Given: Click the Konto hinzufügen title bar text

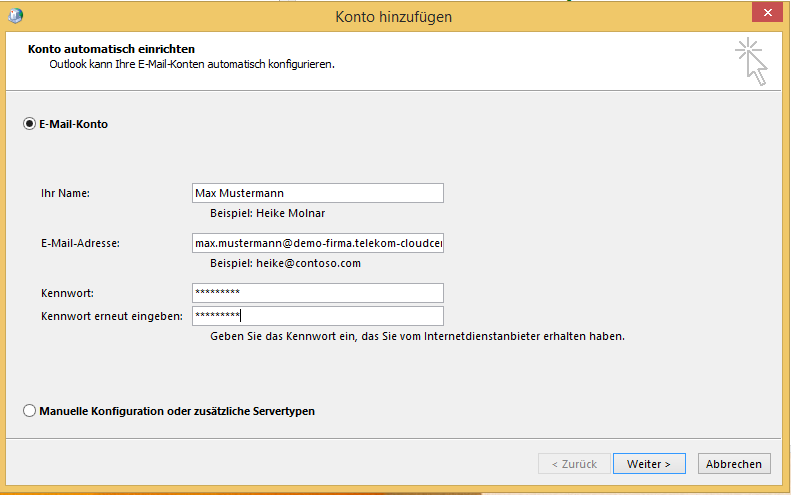Looking at the screenshot, I should (395, 16).
